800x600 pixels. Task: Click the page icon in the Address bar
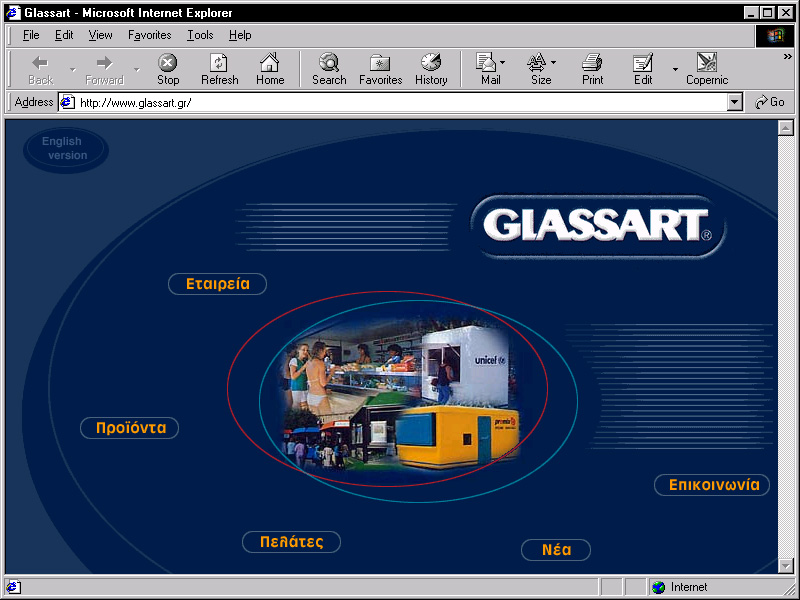(67, 103)
